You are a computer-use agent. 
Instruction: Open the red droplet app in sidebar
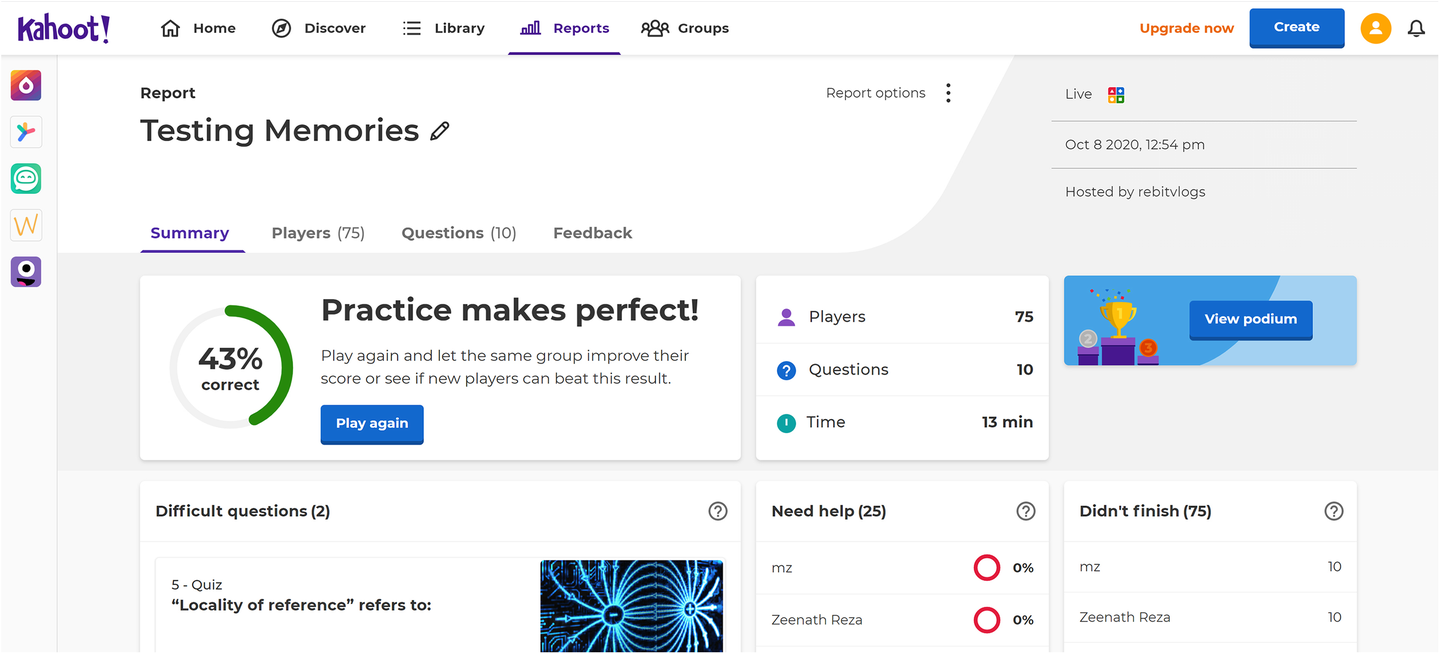click(26, 85)
